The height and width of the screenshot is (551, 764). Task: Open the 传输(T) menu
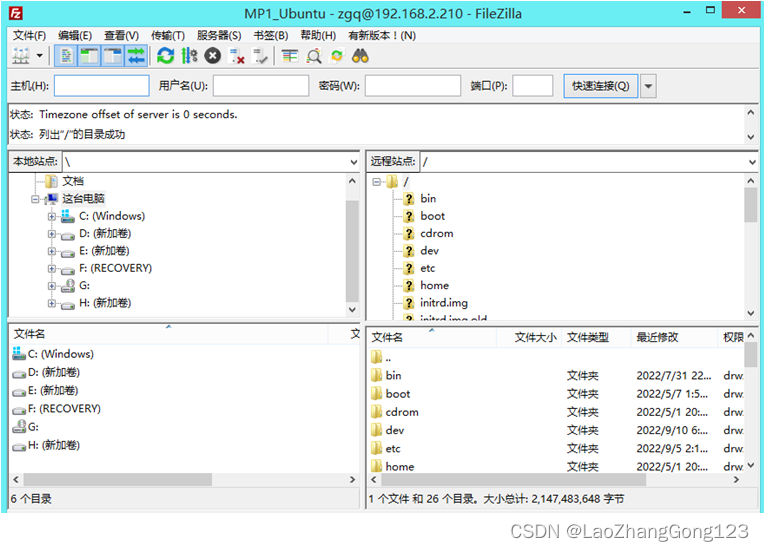point(168,36)
